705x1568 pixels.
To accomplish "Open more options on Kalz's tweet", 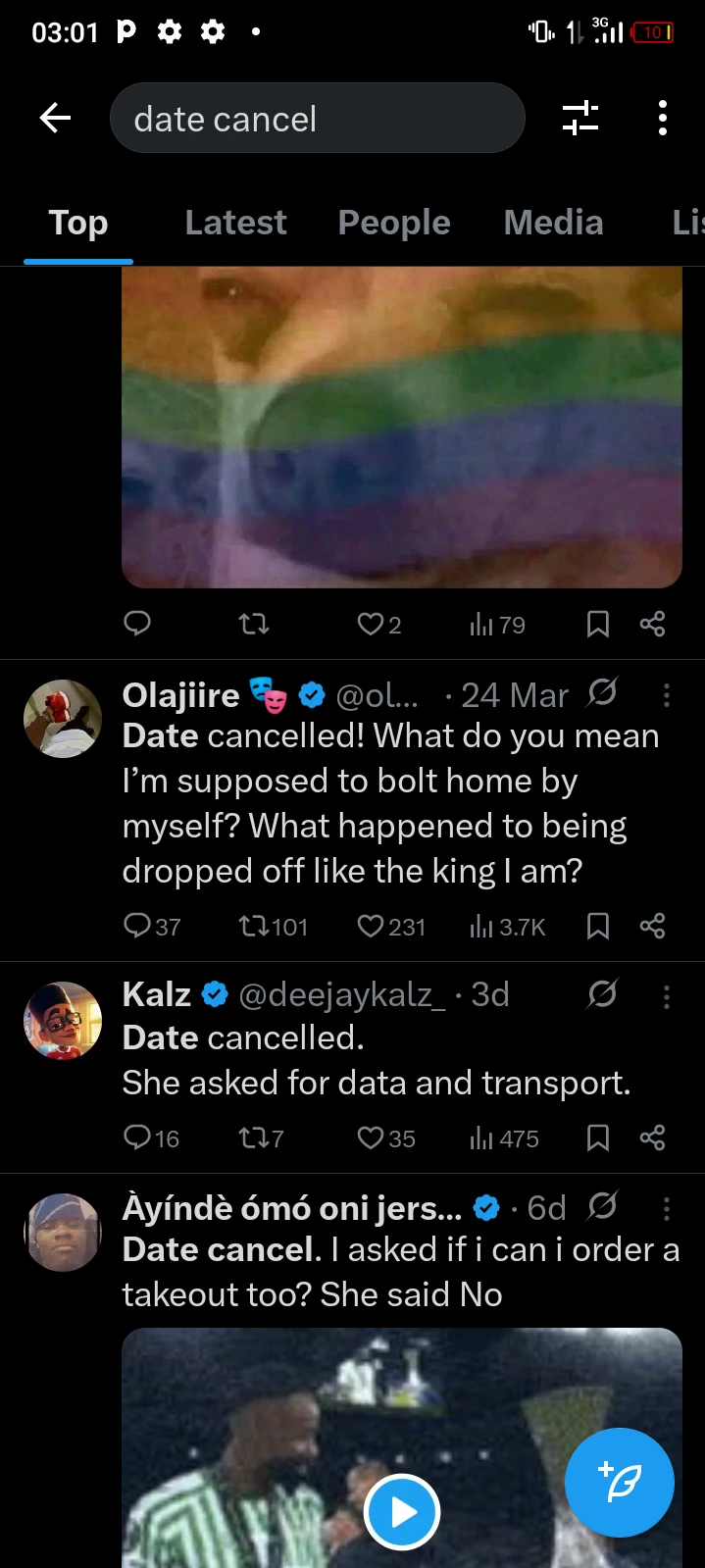I will pyautogui.click(x=667, y=996).
